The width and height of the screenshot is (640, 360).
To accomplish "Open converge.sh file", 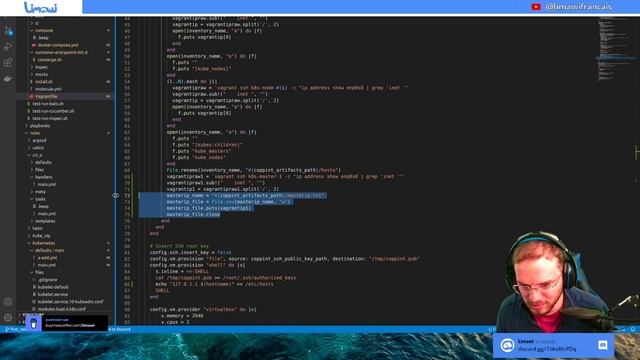I will (49, 60).
